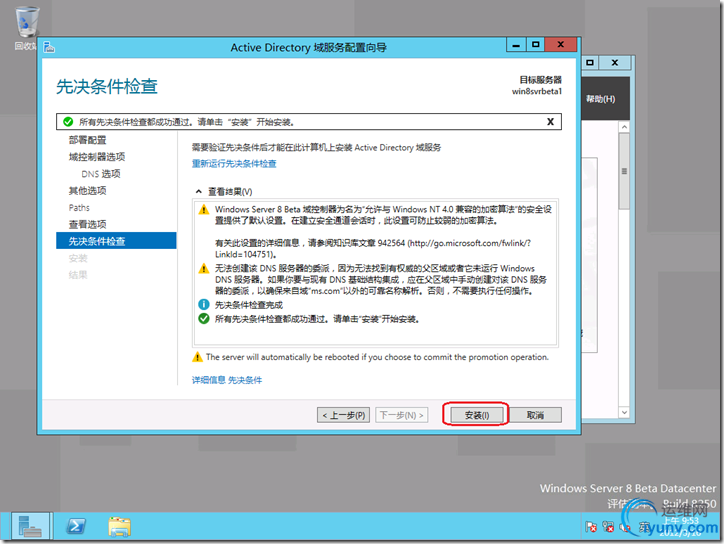Click the NT 4.0 crypto warning icon
Viewport: 724px width, 544px height.
(x=204, y=209)
